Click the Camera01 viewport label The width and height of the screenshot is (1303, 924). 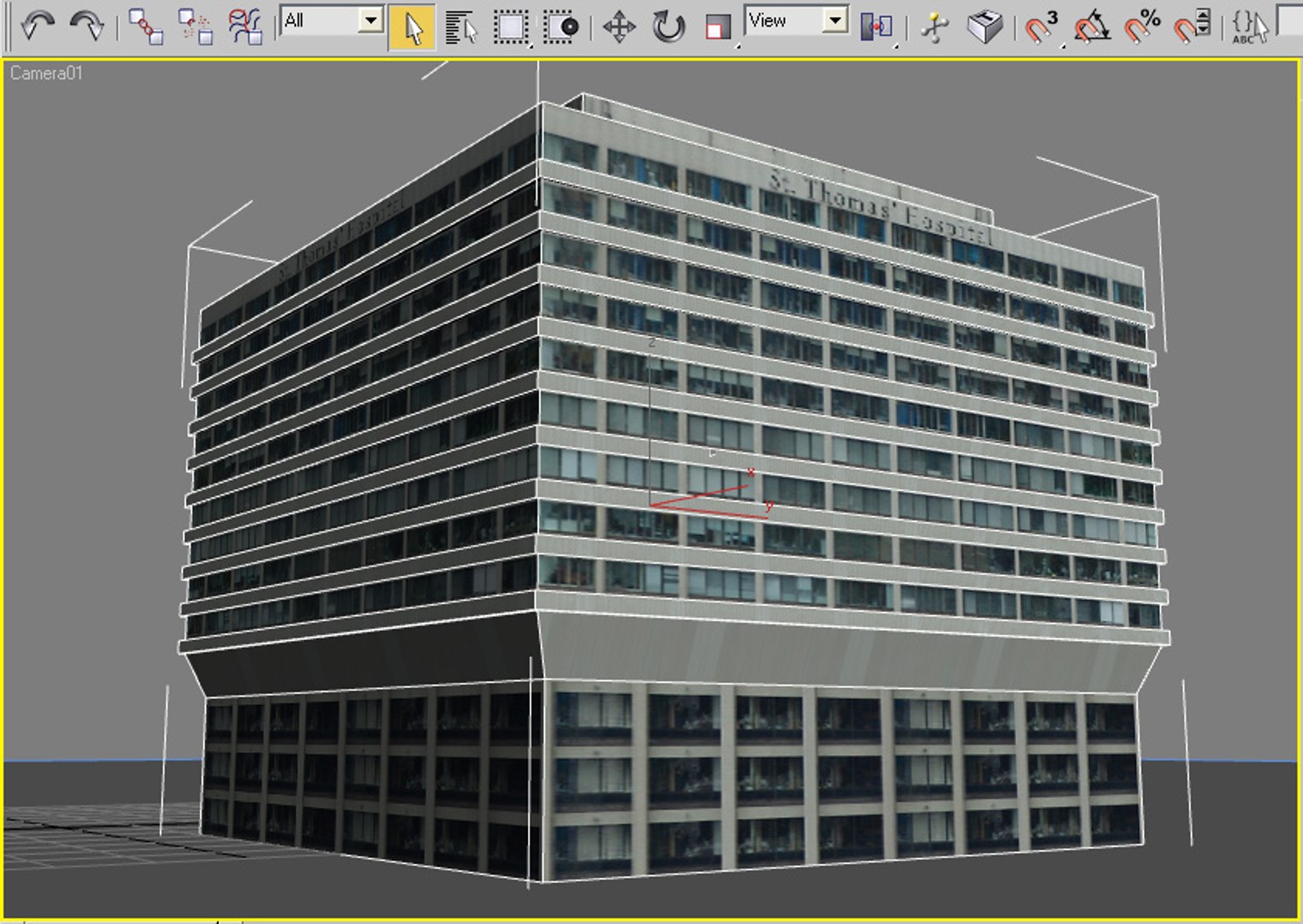pyautogui.click(x=46, y=74)
